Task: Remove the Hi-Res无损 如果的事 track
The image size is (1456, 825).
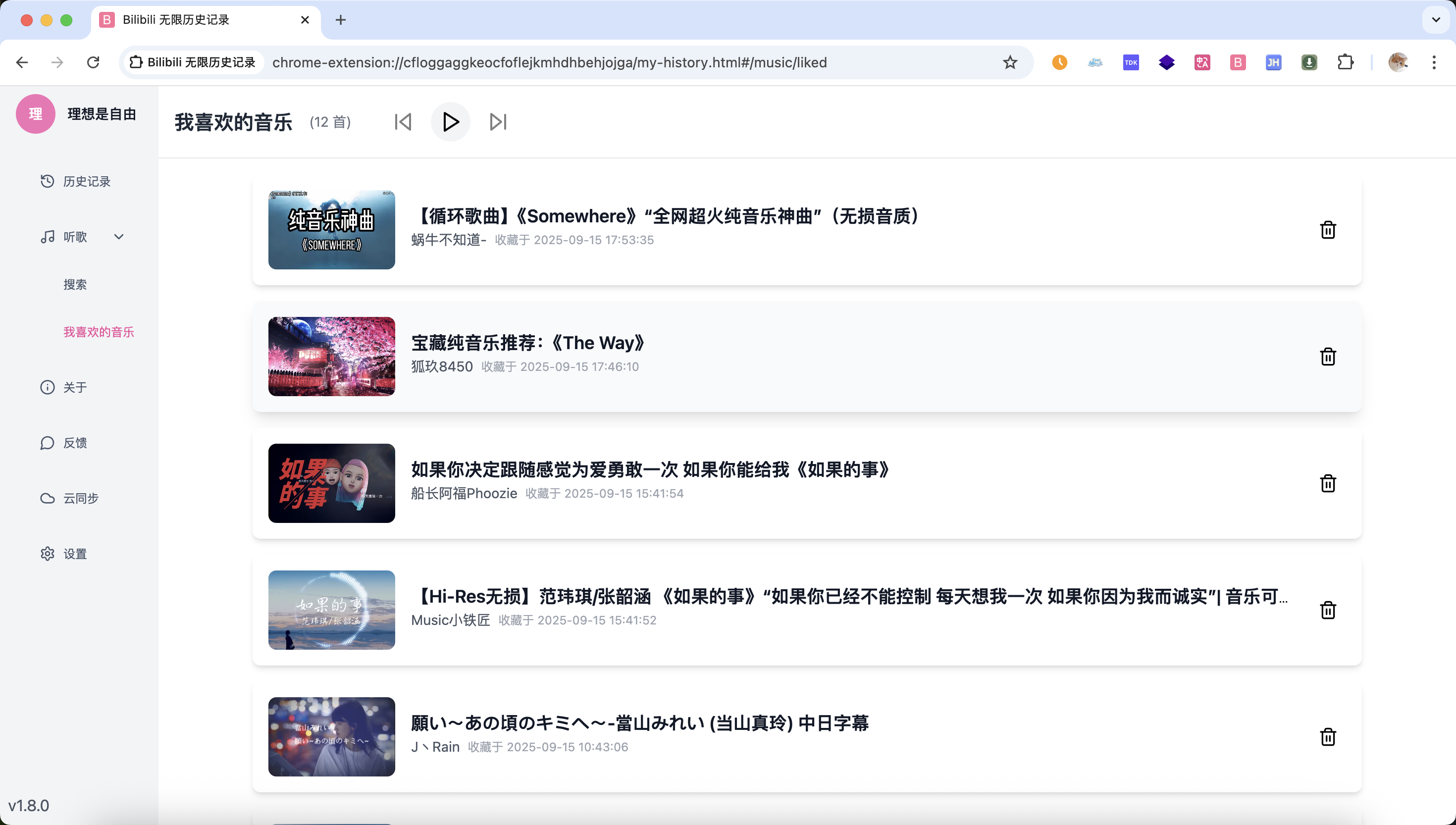Action: [1327, 610]
